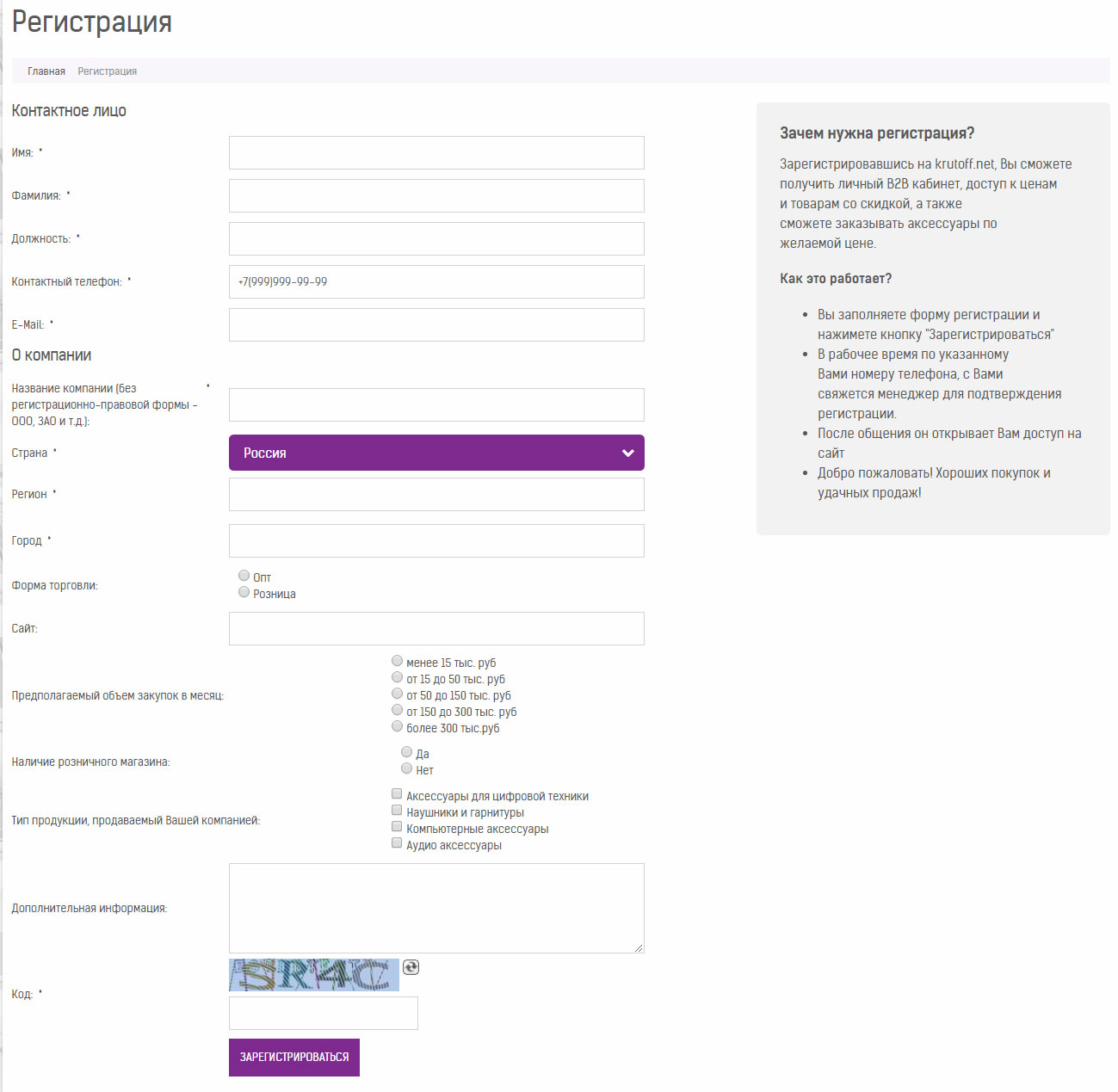Focus the captcha Код input field
The height and width of the screenshot is (1092, 1118).
coord(324,1013)
